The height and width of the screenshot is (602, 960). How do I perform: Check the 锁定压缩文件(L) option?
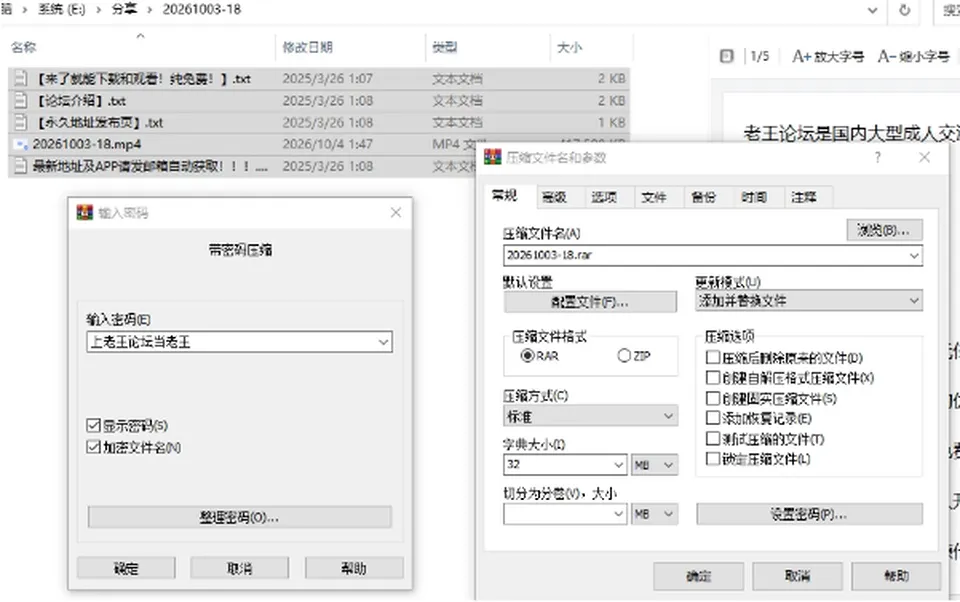tap(713, 458)
